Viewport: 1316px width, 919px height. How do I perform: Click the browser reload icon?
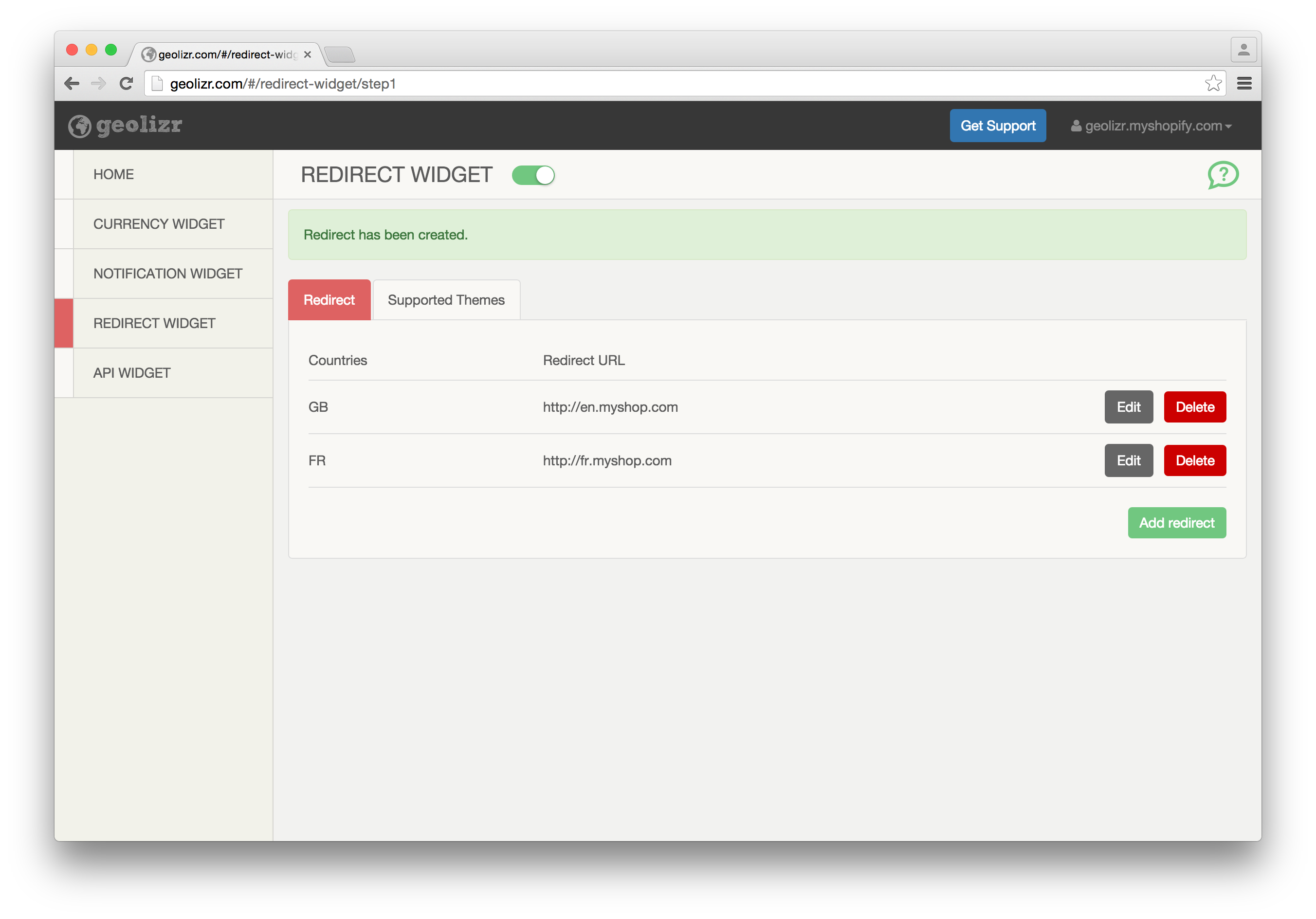tap(126, 84)
